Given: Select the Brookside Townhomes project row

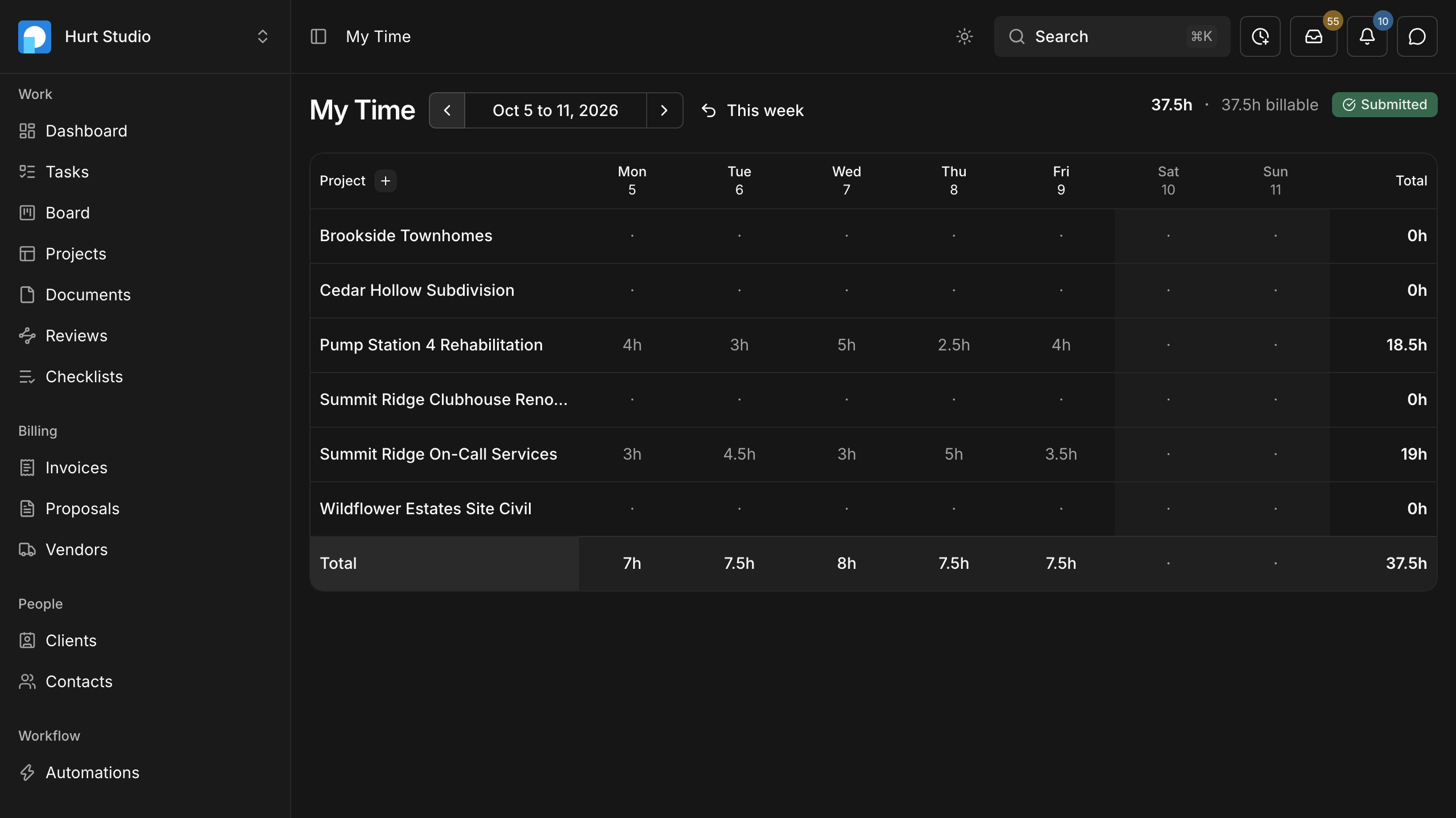Looking at the screenshot, I should 874,236.
